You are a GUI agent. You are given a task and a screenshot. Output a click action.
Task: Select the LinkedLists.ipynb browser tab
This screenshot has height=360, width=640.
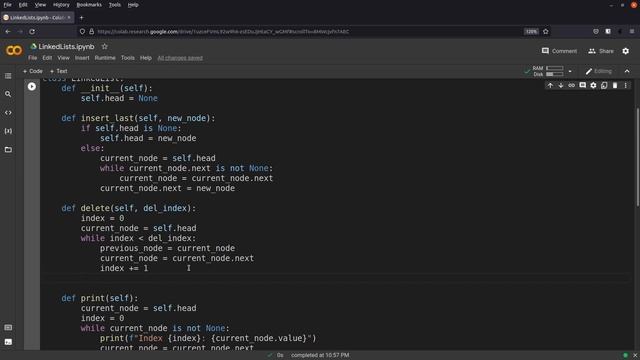tap(37, 18)
